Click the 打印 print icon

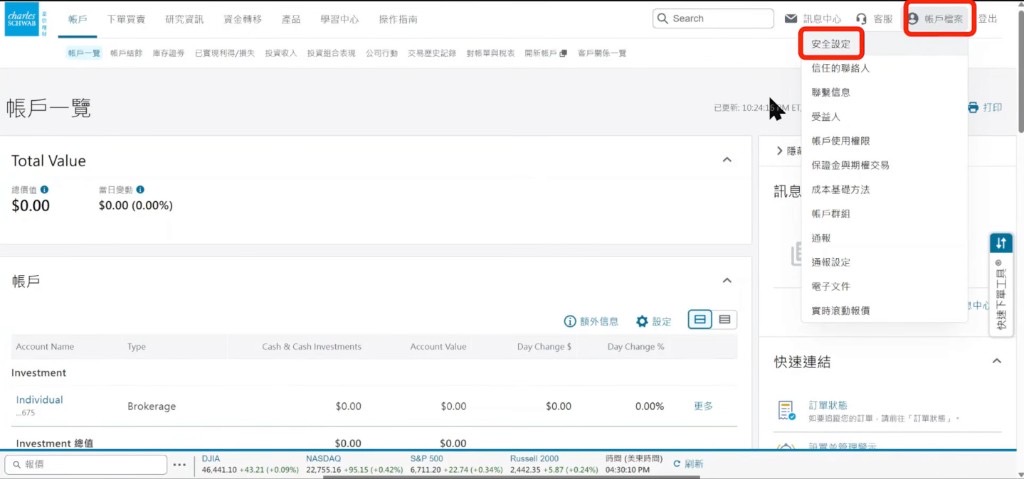coord(974,107)
